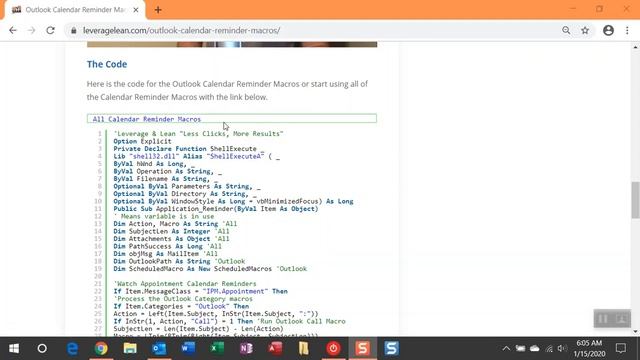Viewport: 640px width, 360px height.
Task: Click the Windows Start button
Action: tap(14, 348)
